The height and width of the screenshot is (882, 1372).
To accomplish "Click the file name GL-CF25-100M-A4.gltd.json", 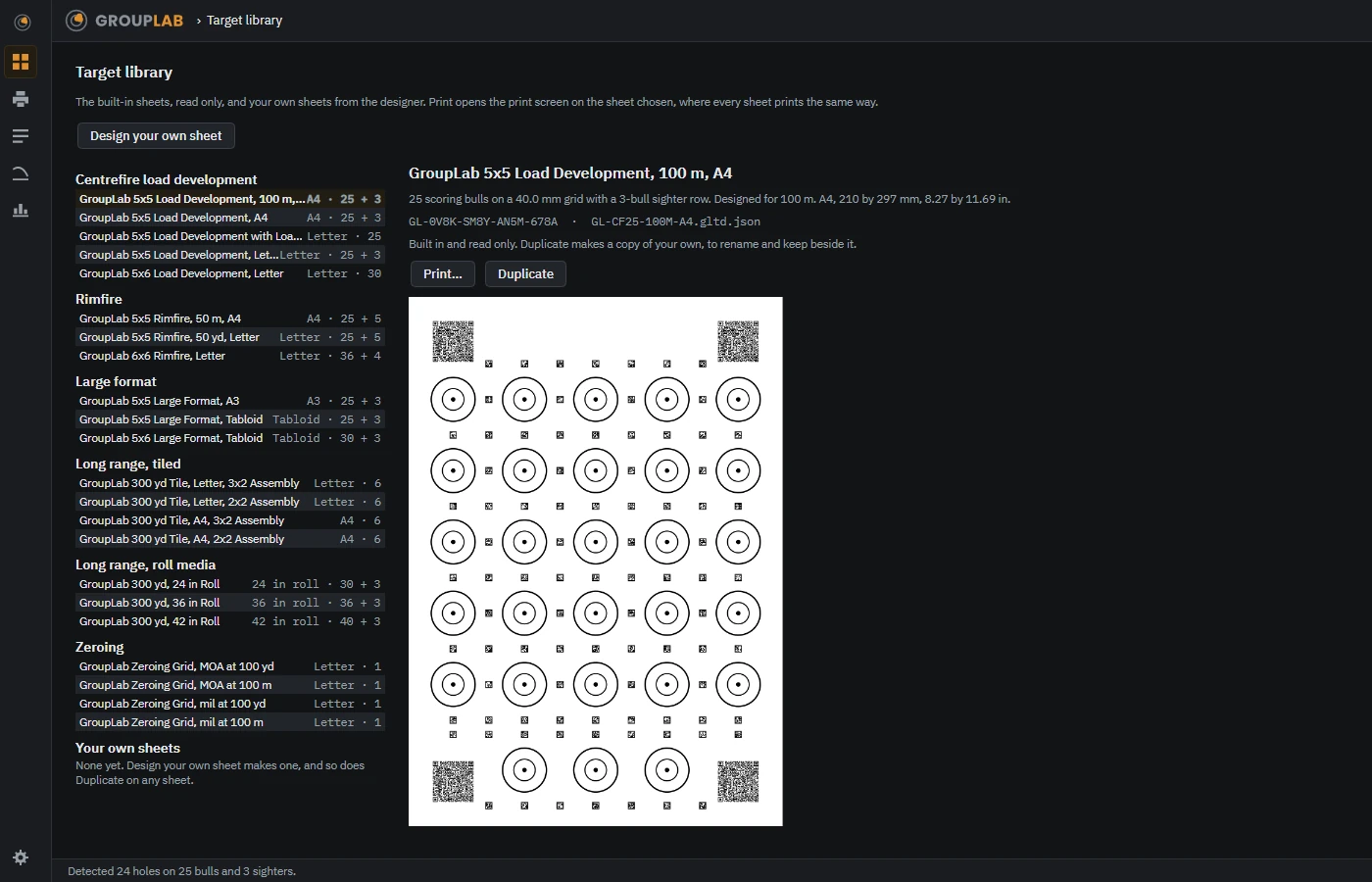I will pos(675,221).
